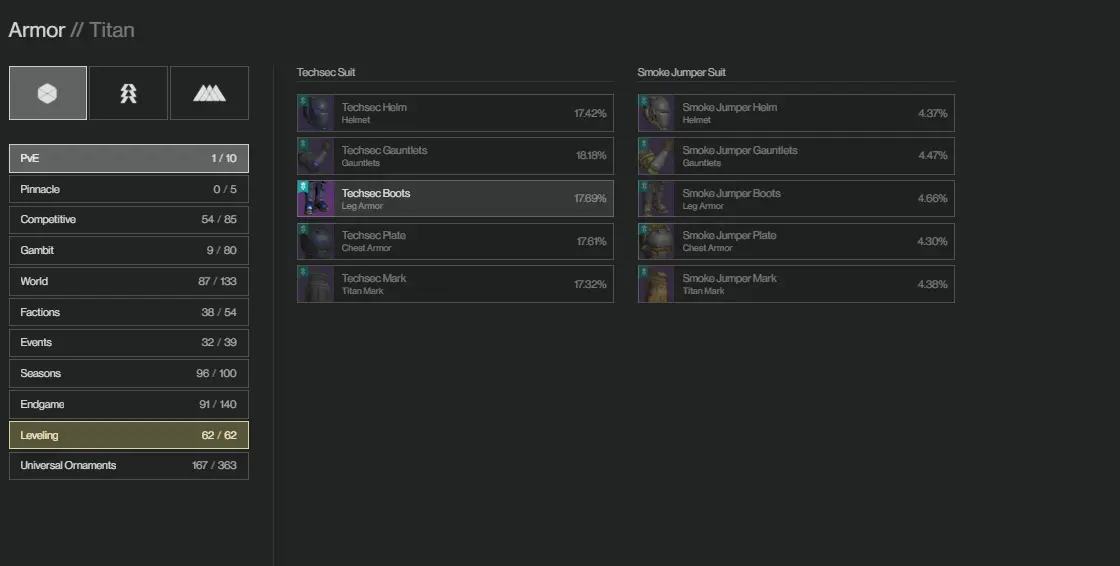
Task: Open the Endgame category
Action: pyautogui.click(x=129, y=405)
